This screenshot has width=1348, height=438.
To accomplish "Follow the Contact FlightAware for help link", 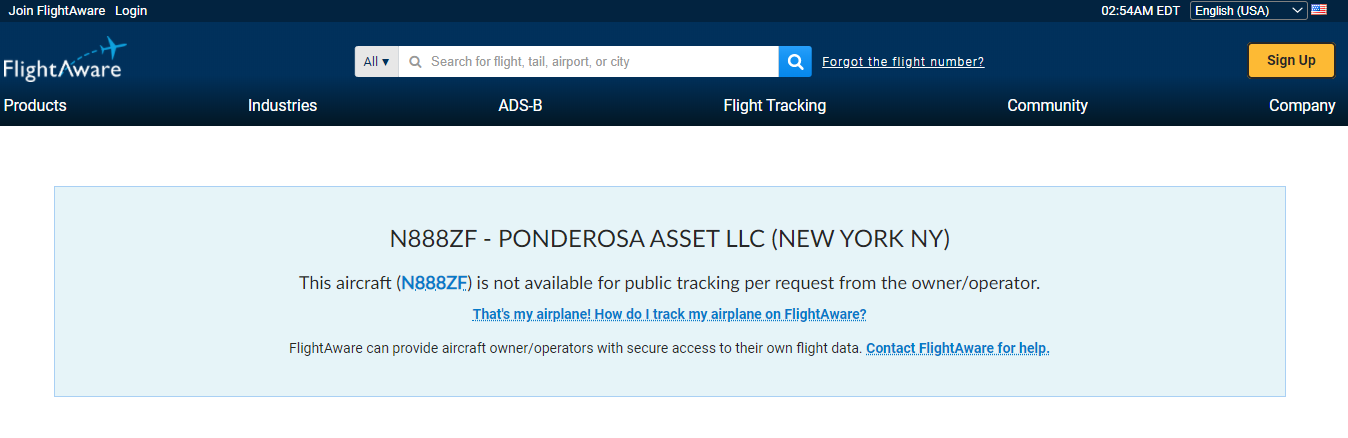I will click(957, 348).
